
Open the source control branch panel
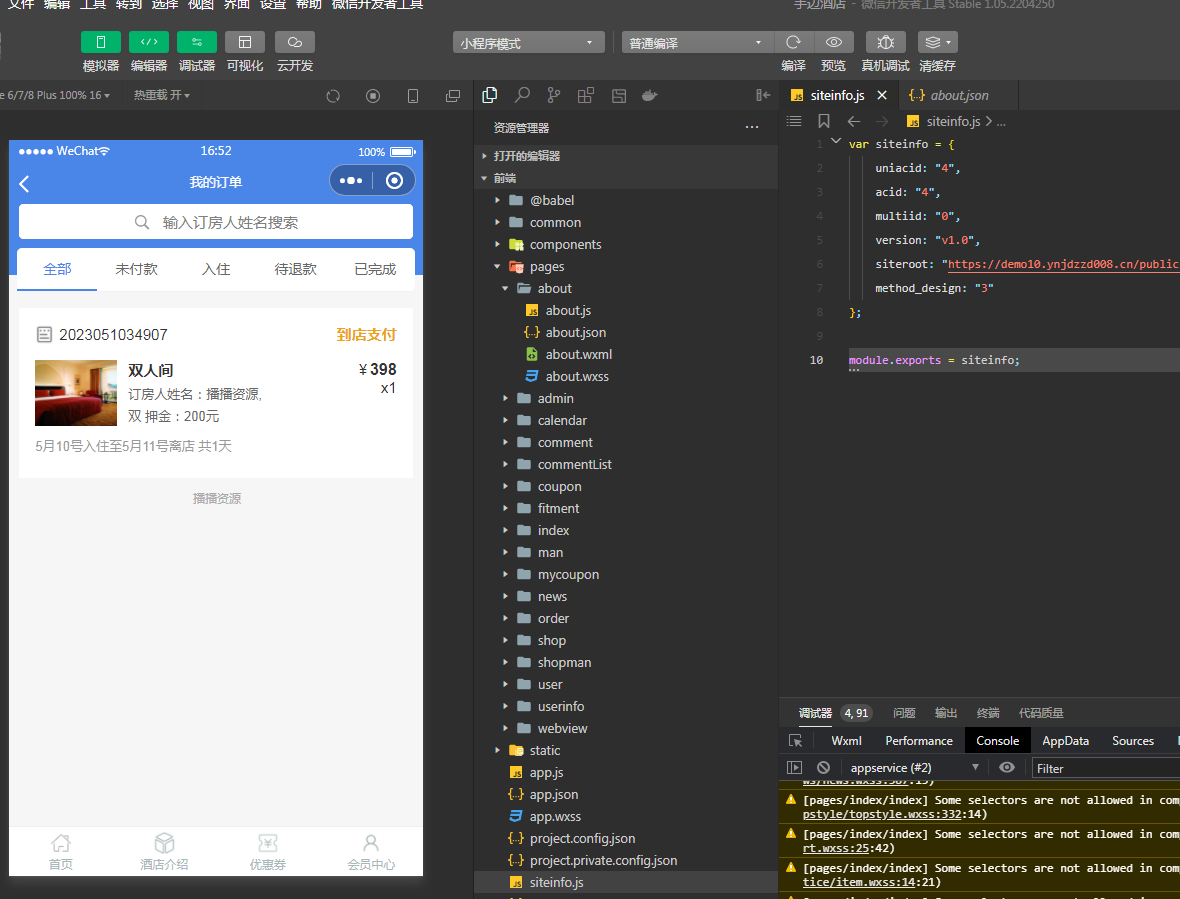click(x=553, y=95)
